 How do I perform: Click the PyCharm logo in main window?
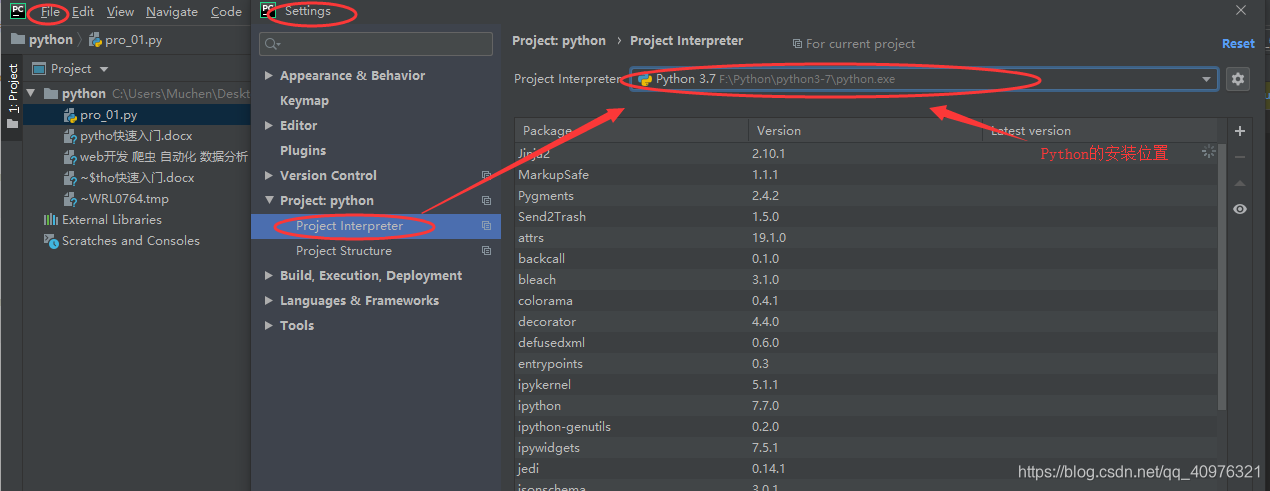[17, 11]
